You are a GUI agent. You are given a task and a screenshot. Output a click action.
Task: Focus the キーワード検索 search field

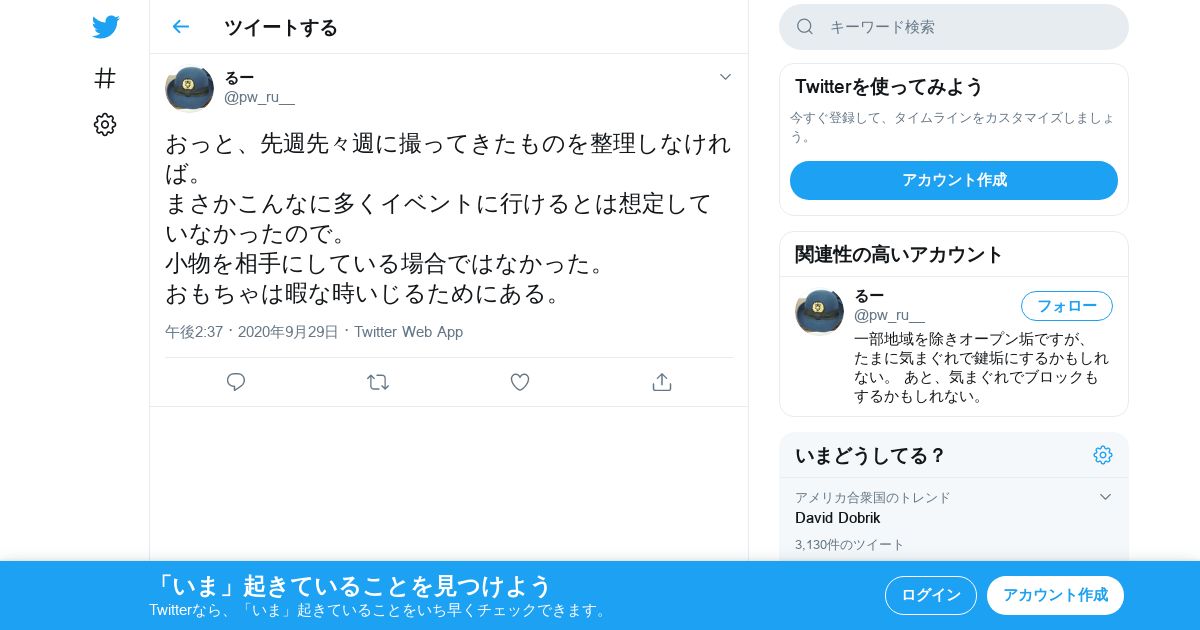click(x=954, y=27)
